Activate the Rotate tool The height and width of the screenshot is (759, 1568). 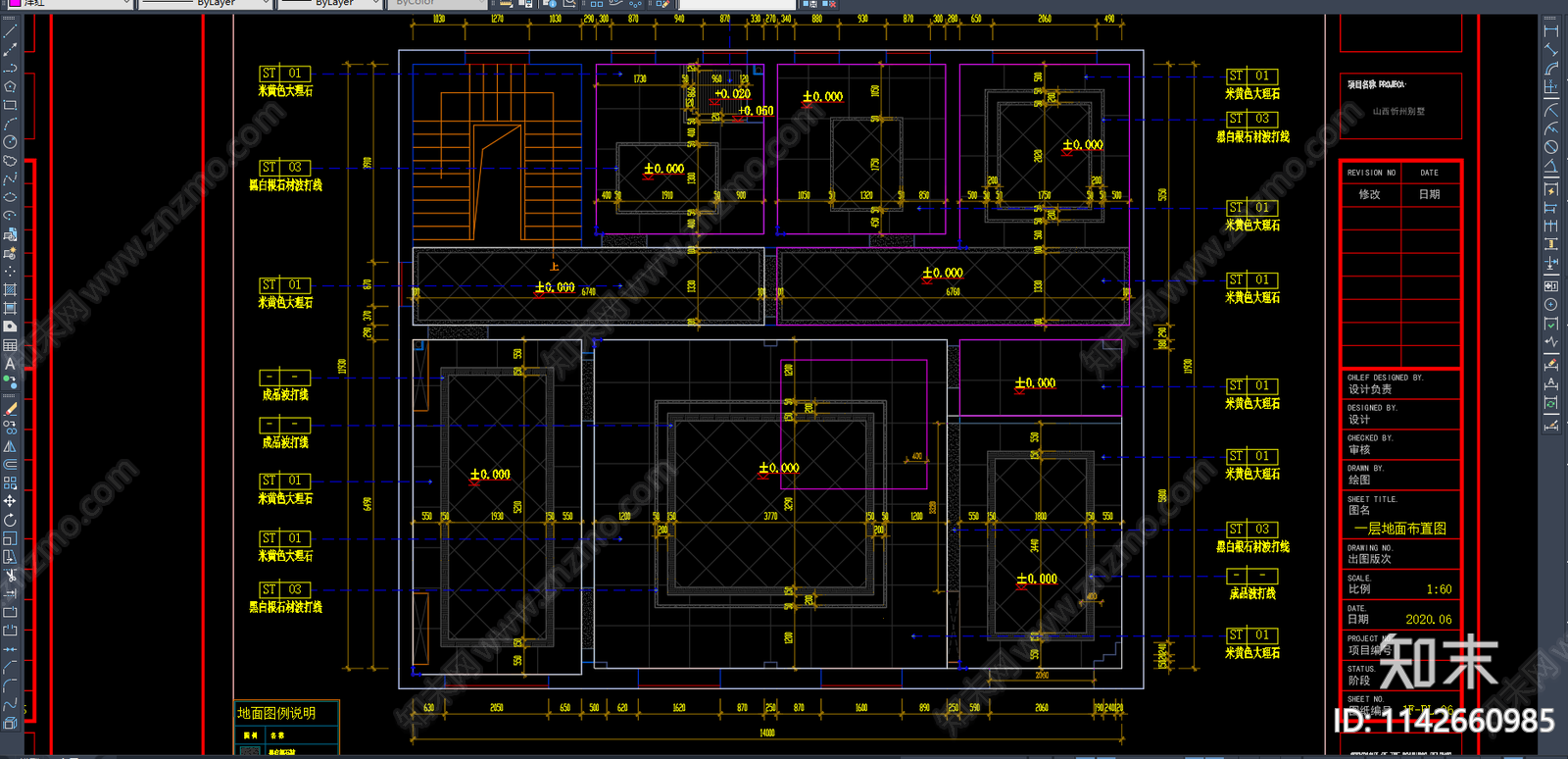pyautogui.click(x=10, y=520)
